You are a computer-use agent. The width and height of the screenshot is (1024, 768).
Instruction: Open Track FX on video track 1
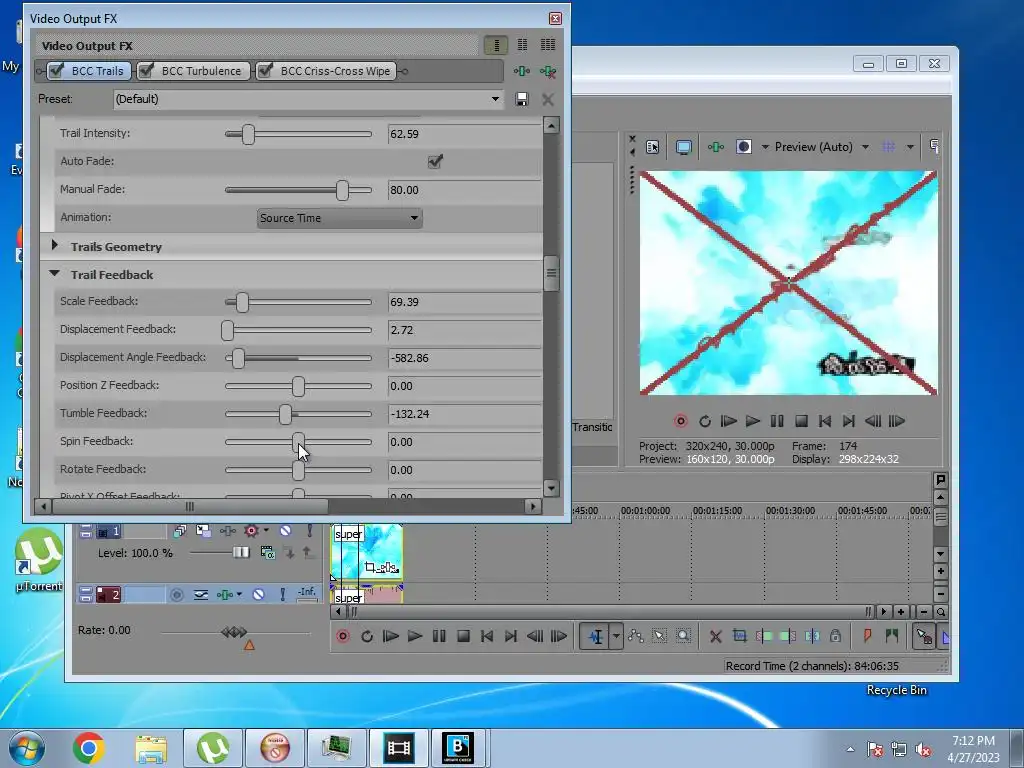(x=227, y=530)
